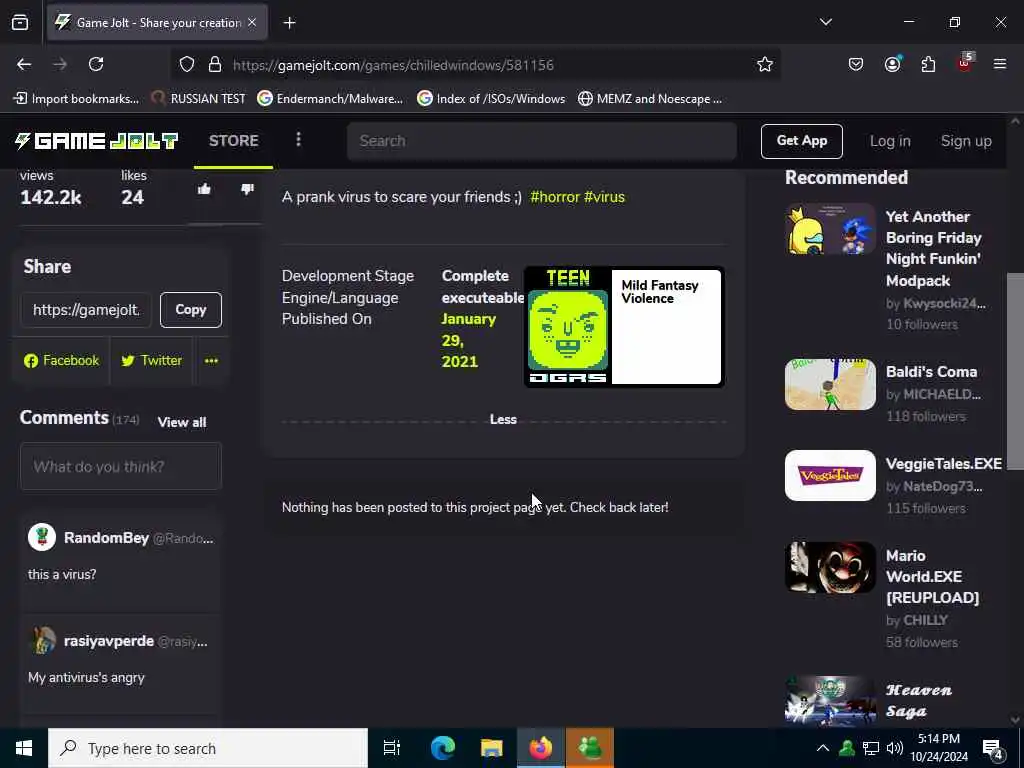Open notification center icon
Image resolution: width=1024 pixels, height=768 pixels.
tap(993, 750)
